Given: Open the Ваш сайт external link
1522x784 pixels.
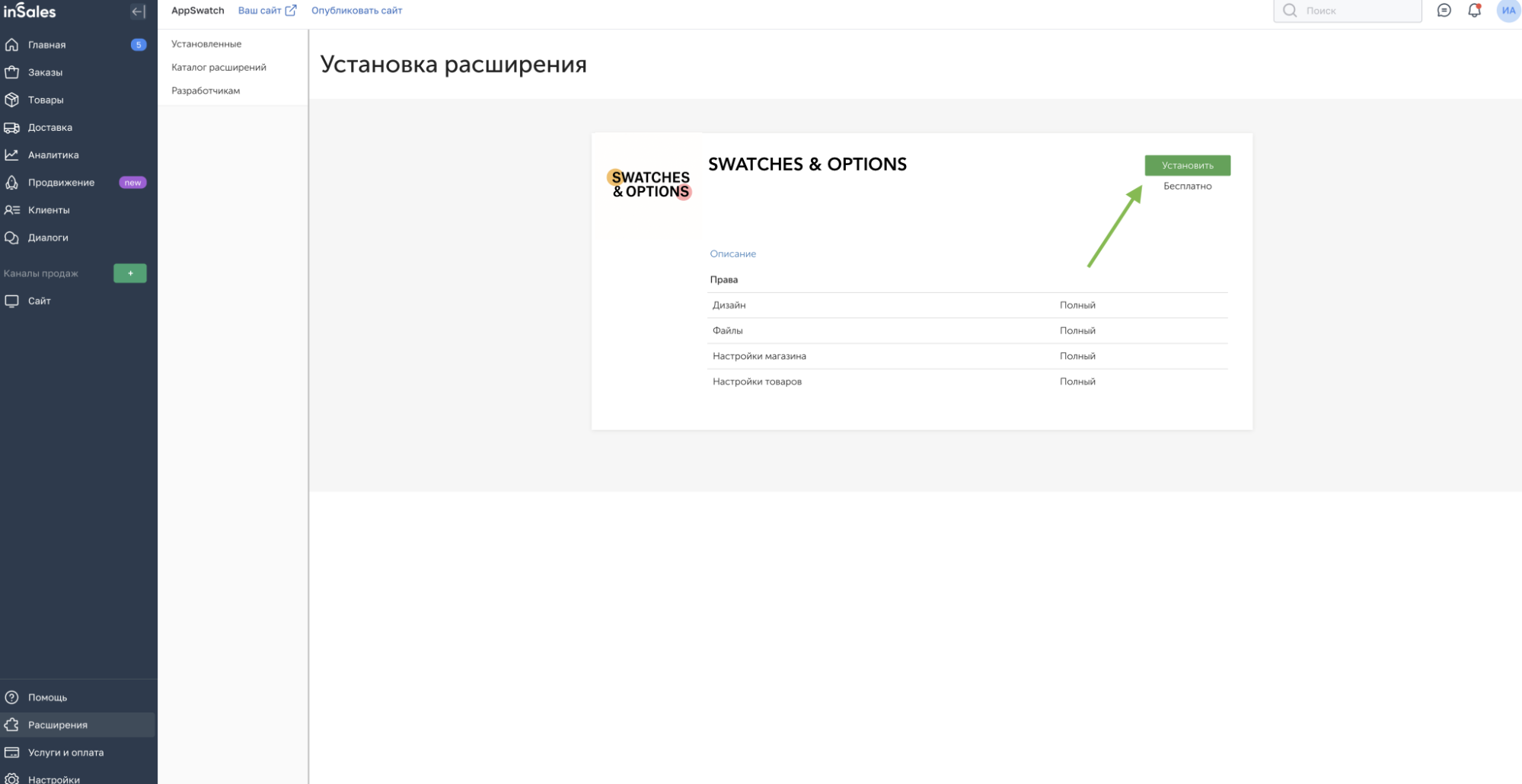Looking at the screenshot, I should coord(266,11).
